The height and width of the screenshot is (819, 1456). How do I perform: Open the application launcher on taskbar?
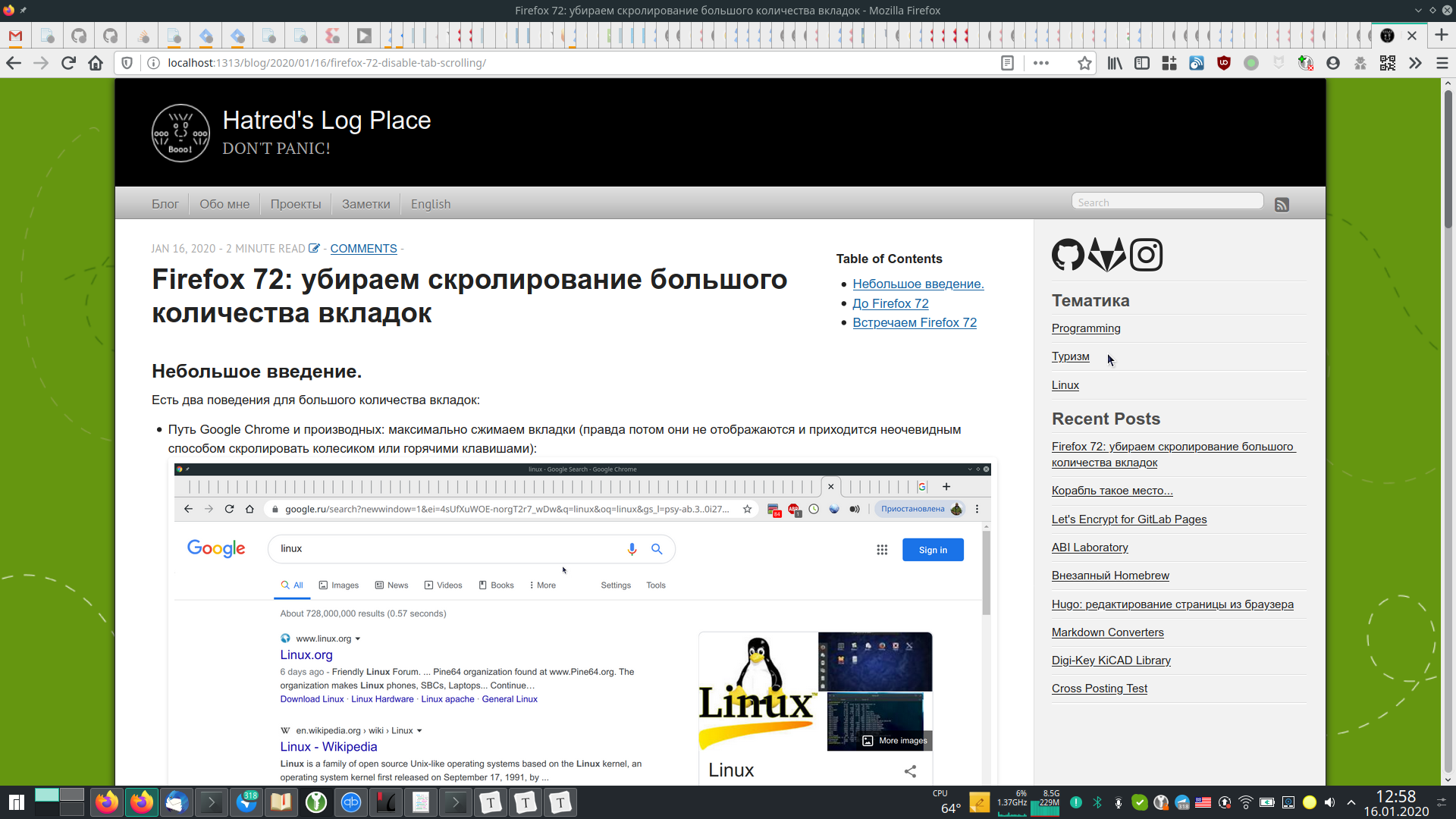click(16, 802)
